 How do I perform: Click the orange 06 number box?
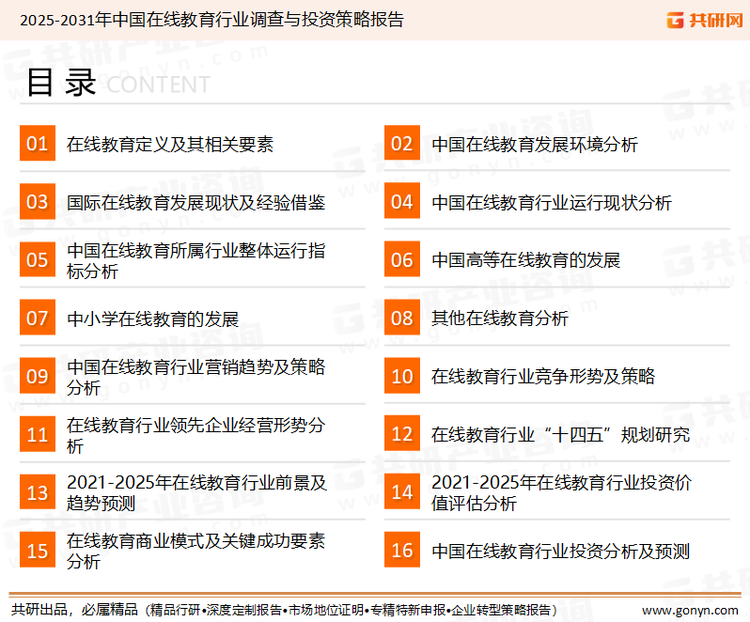coord(402,259)
